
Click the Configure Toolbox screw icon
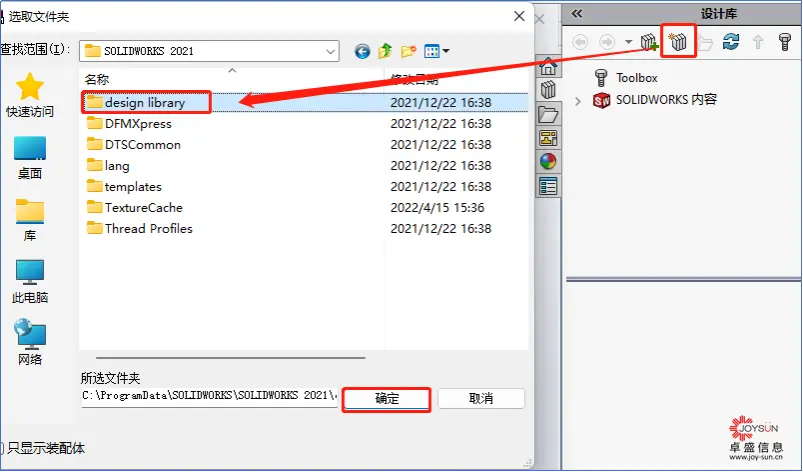point(785,41)
